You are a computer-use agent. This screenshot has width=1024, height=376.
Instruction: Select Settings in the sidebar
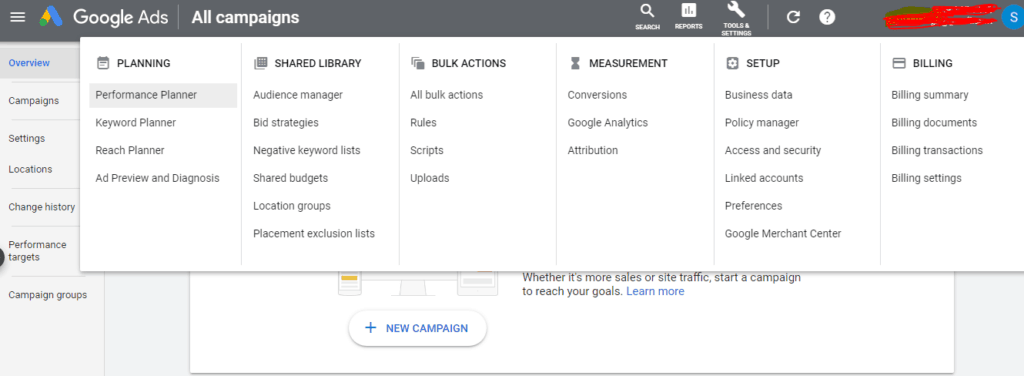pyautogui.click(x=26, y=138)
